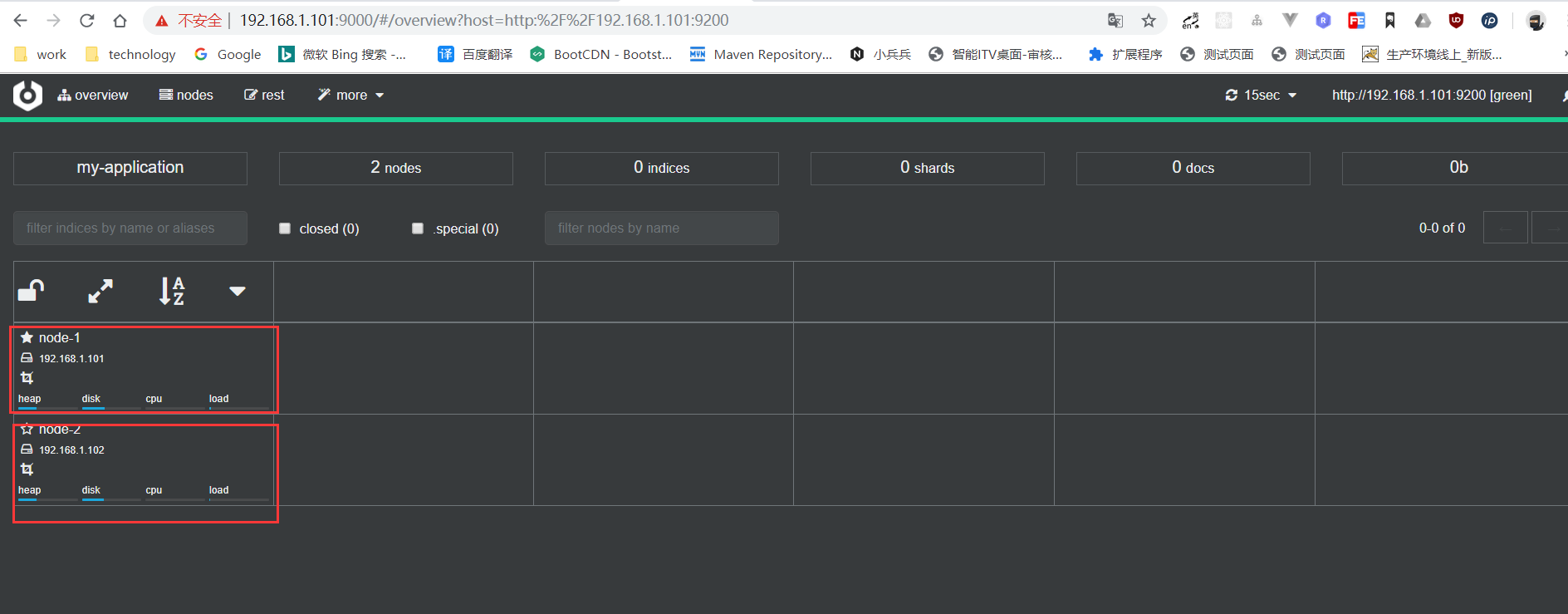1568x614 pixels.
Task: Click the translate page icon in the address bar
Action: 1115,21
